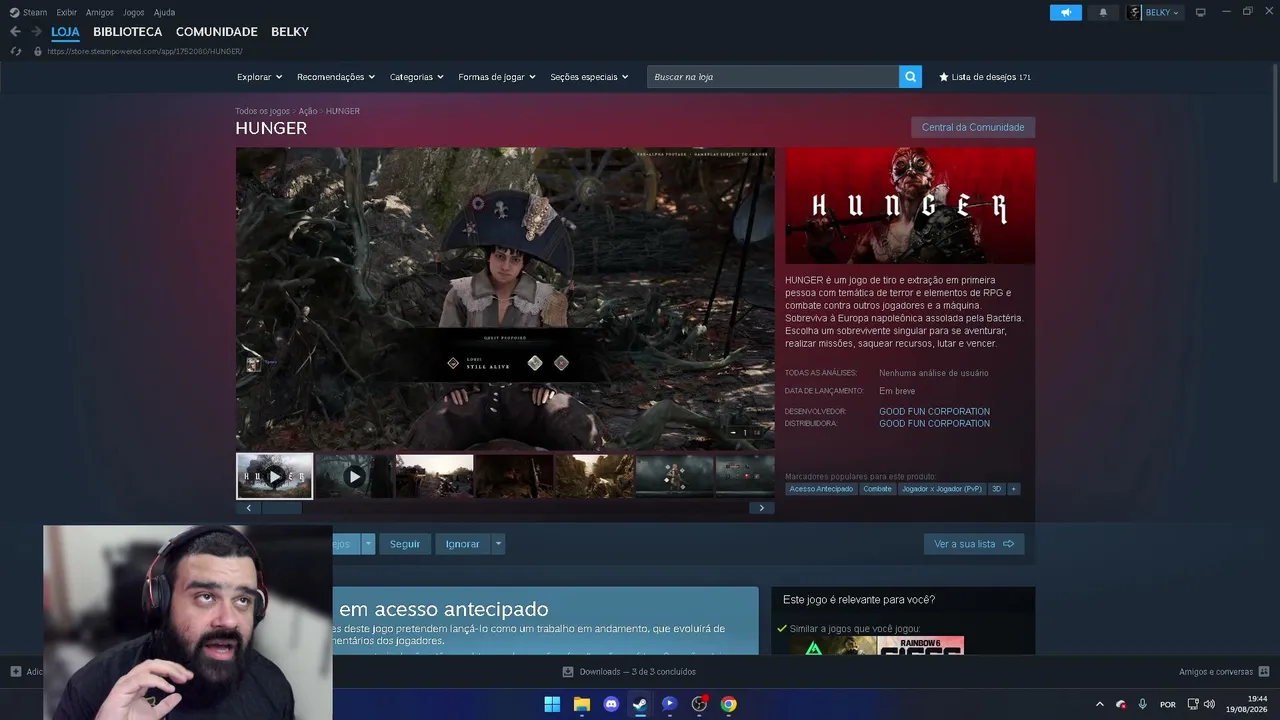Go forward with the Steam forward arrow
Viewport: 1280px width, 720px height.
36,32
